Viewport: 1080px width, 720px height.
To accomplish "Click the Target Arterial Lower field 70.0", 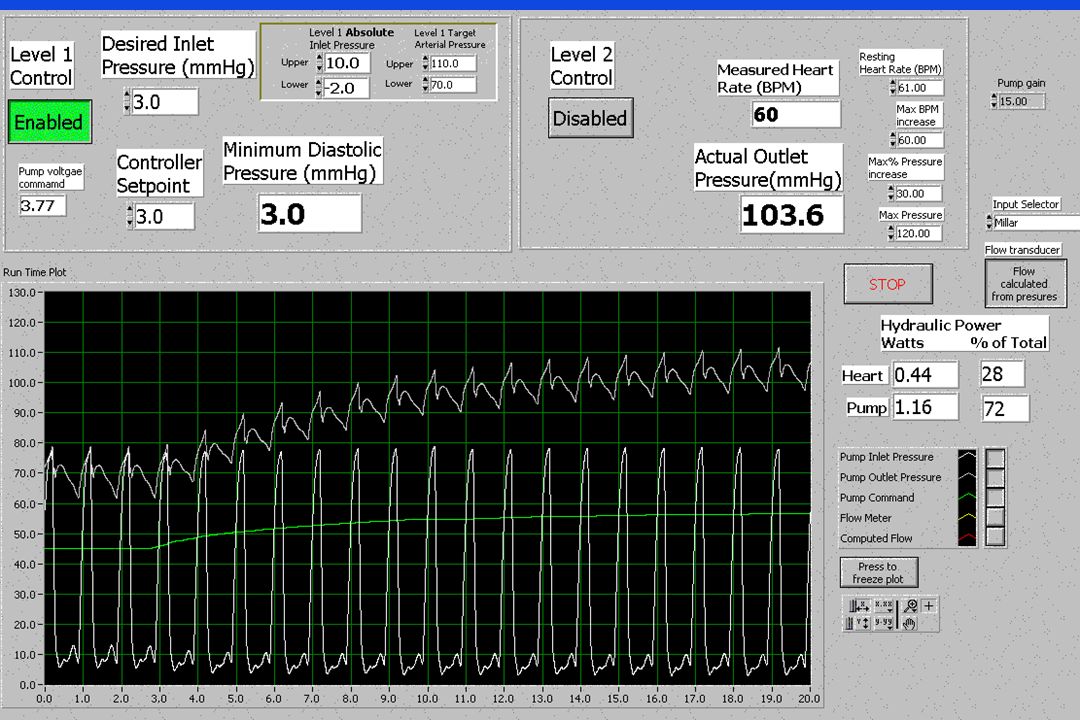I will [x=453, y=85].
